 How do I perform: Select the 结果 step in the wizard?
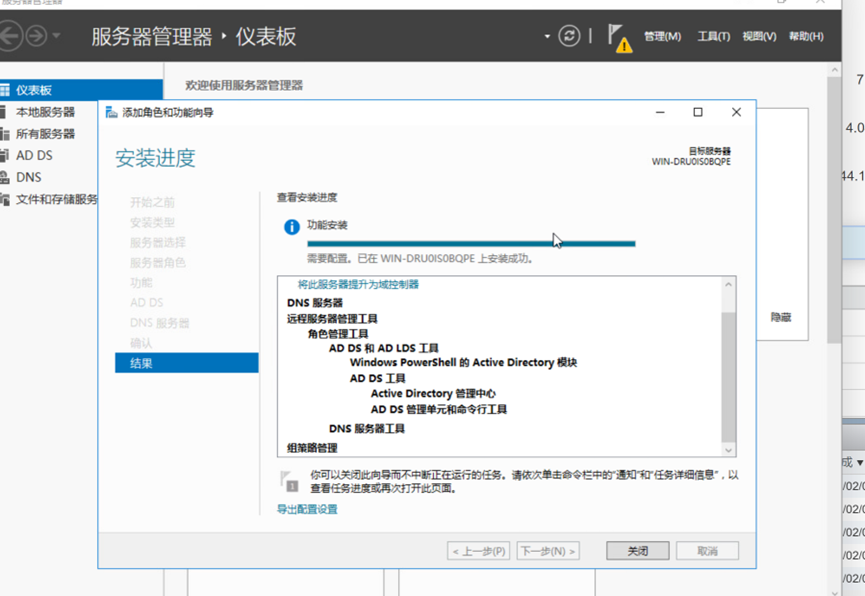[x=186, y=363]
